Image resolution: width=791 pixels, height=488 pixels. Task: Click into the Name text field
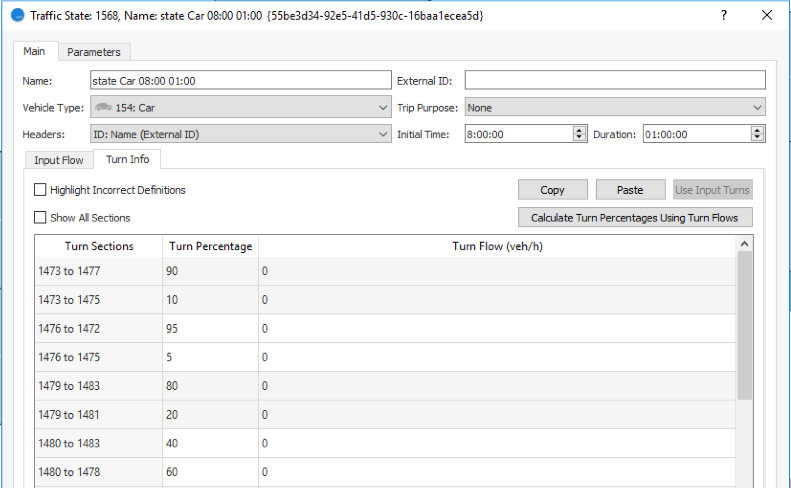point(240,81)
